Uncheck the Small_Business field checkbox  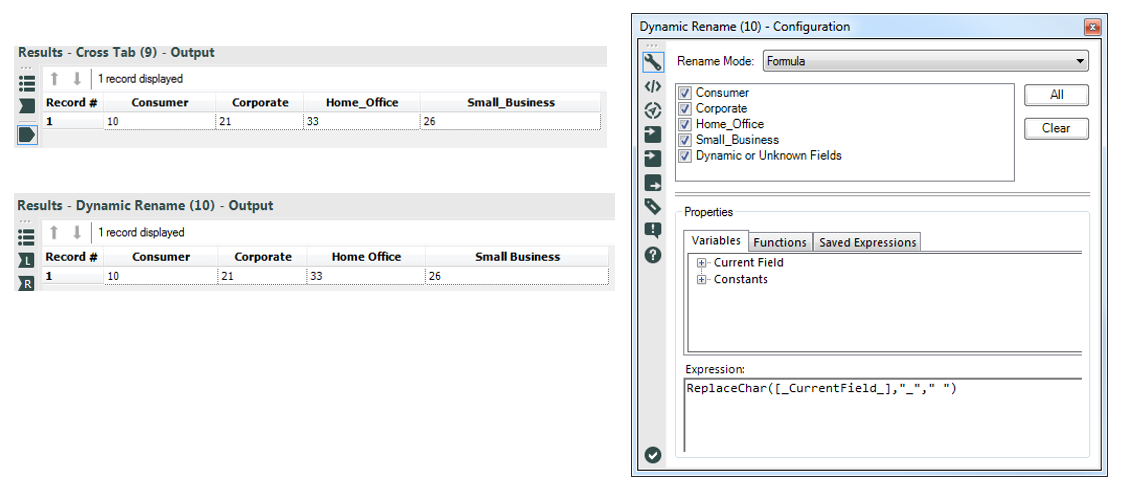tap(686, 140)
